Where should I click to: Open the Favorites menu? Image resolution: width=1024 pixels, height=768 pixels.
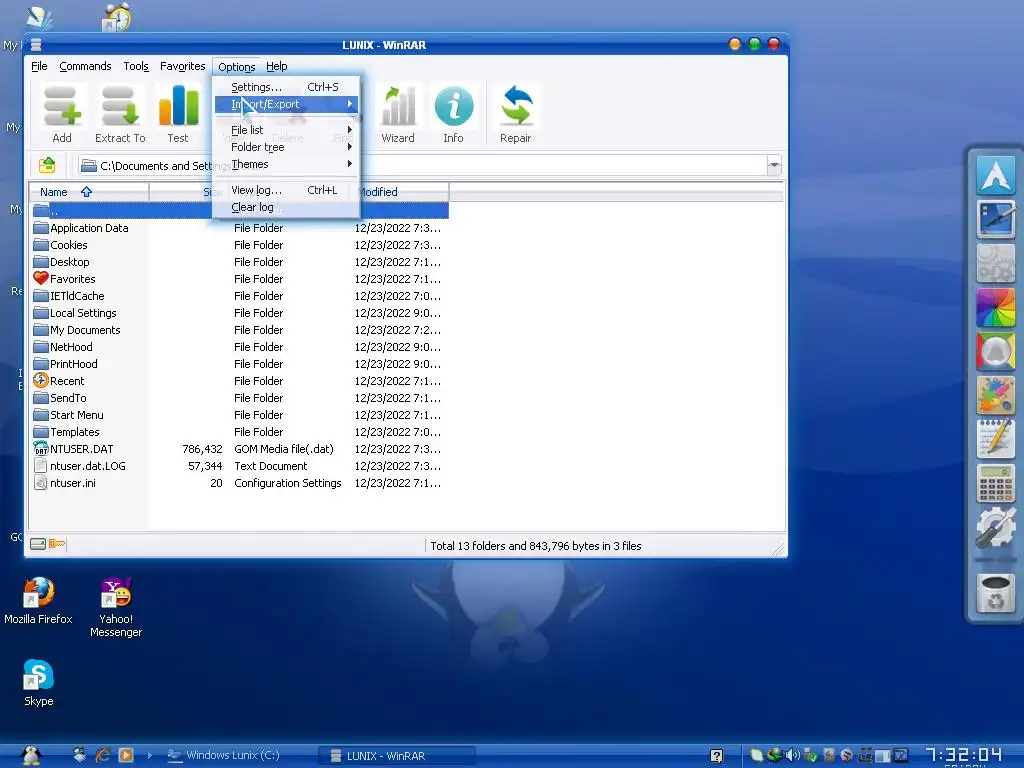182,66
